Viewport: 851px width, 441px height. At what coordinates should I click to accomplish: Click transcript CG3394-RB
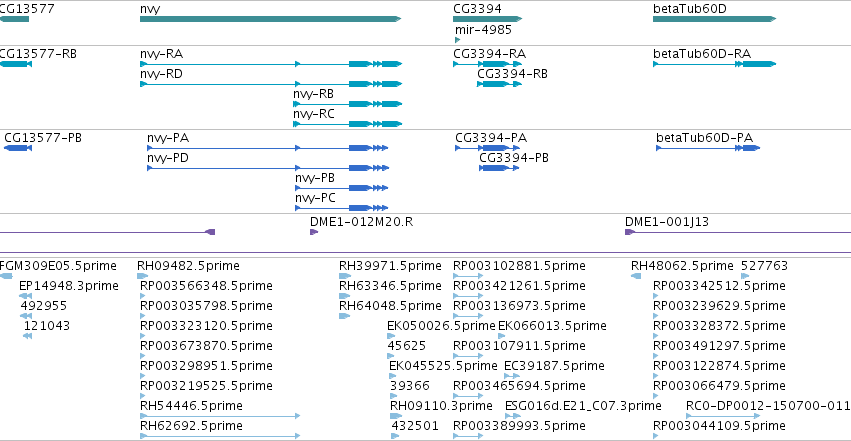pos(499,84)
